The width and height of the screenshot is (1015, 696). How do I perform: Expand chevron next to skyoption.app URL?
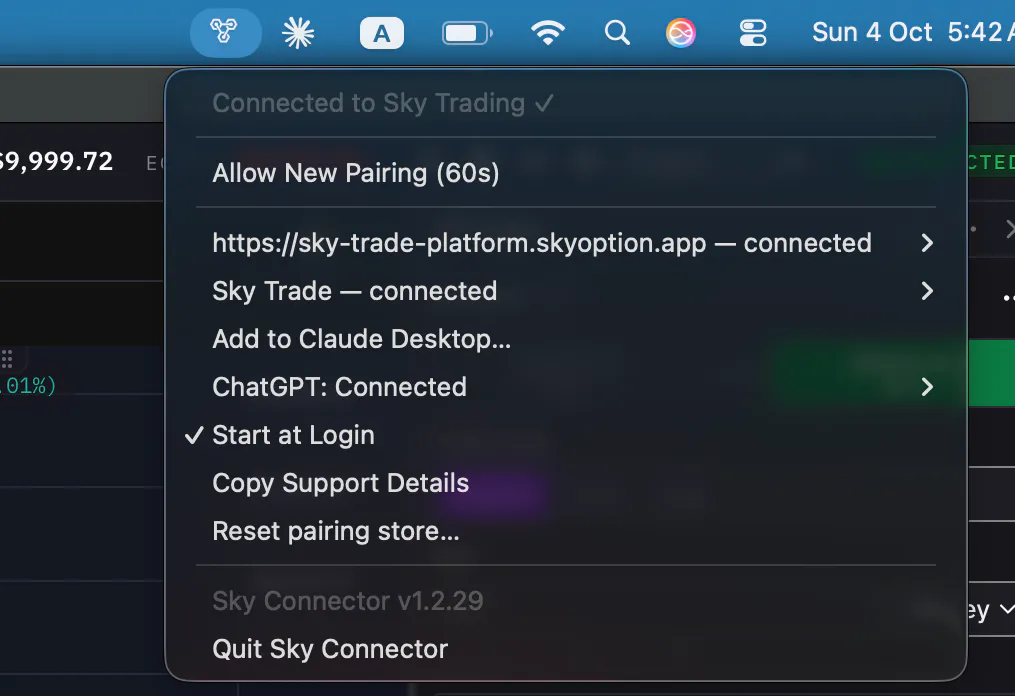927,243
